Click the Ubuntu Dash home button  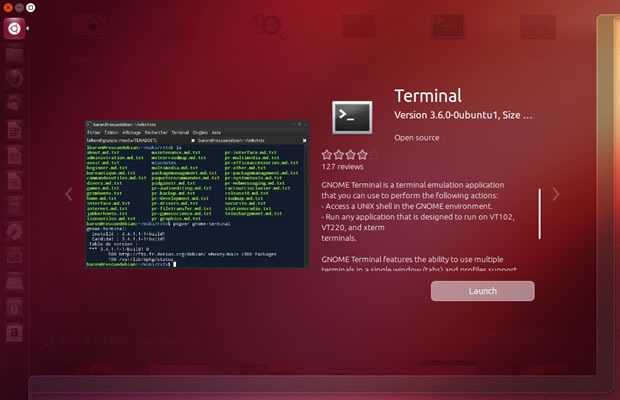pyautogui.click(x=14, y=28)
